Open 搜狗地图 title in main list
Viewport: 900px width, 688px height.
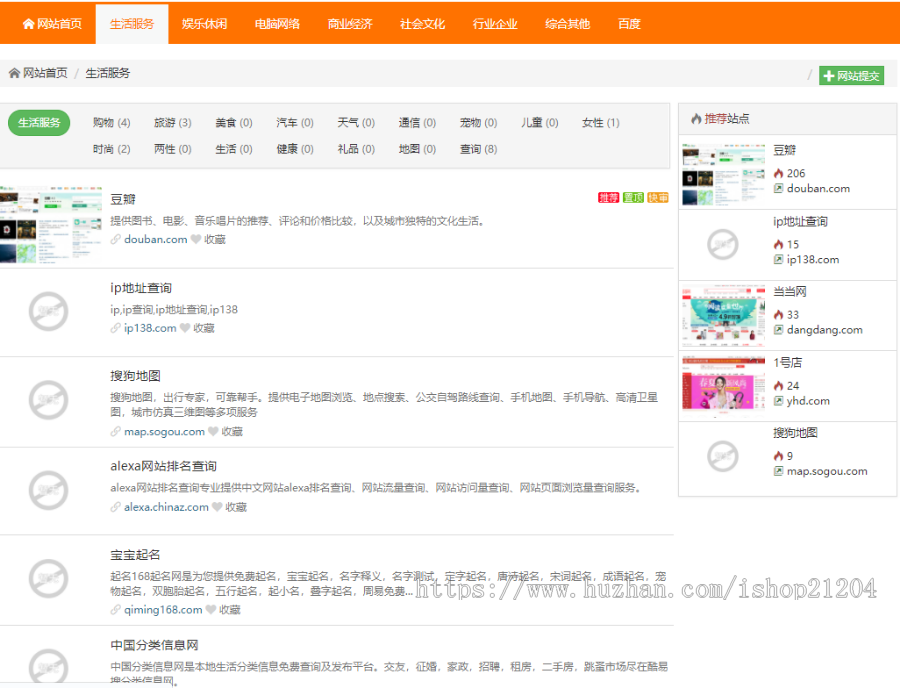pyautogui.click(x=135, y=376)
